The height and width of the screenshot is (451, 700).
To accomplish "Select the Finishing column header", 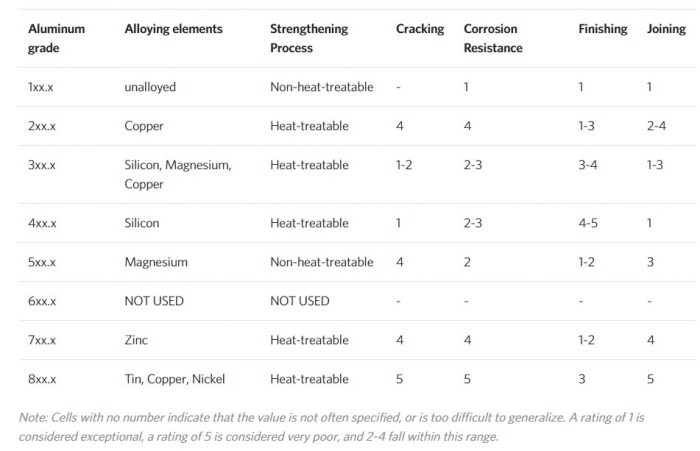I will tap(603, 29).
